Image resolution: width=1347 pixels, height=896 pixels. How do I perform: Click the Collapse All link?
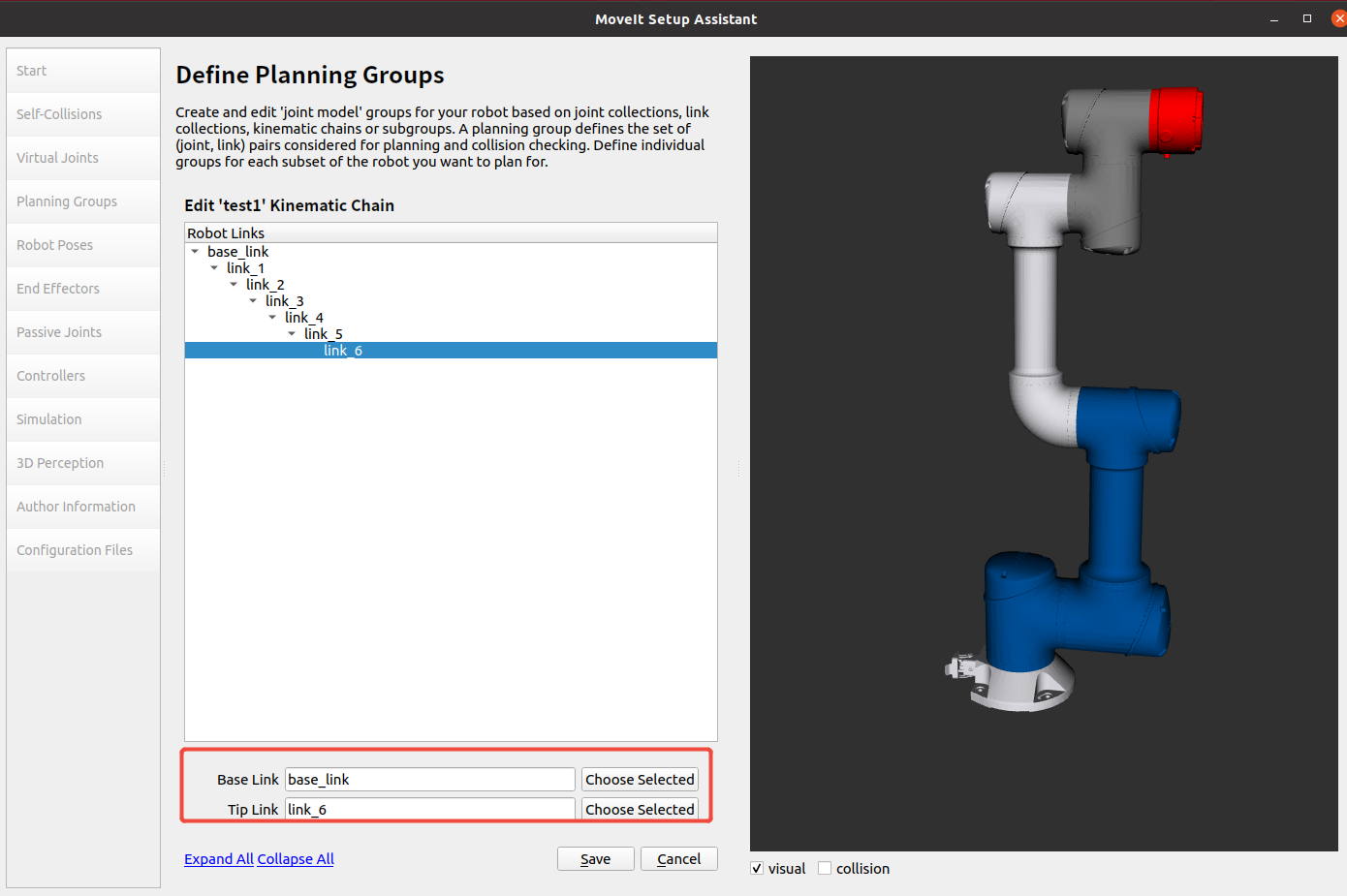tap(296, 859)
